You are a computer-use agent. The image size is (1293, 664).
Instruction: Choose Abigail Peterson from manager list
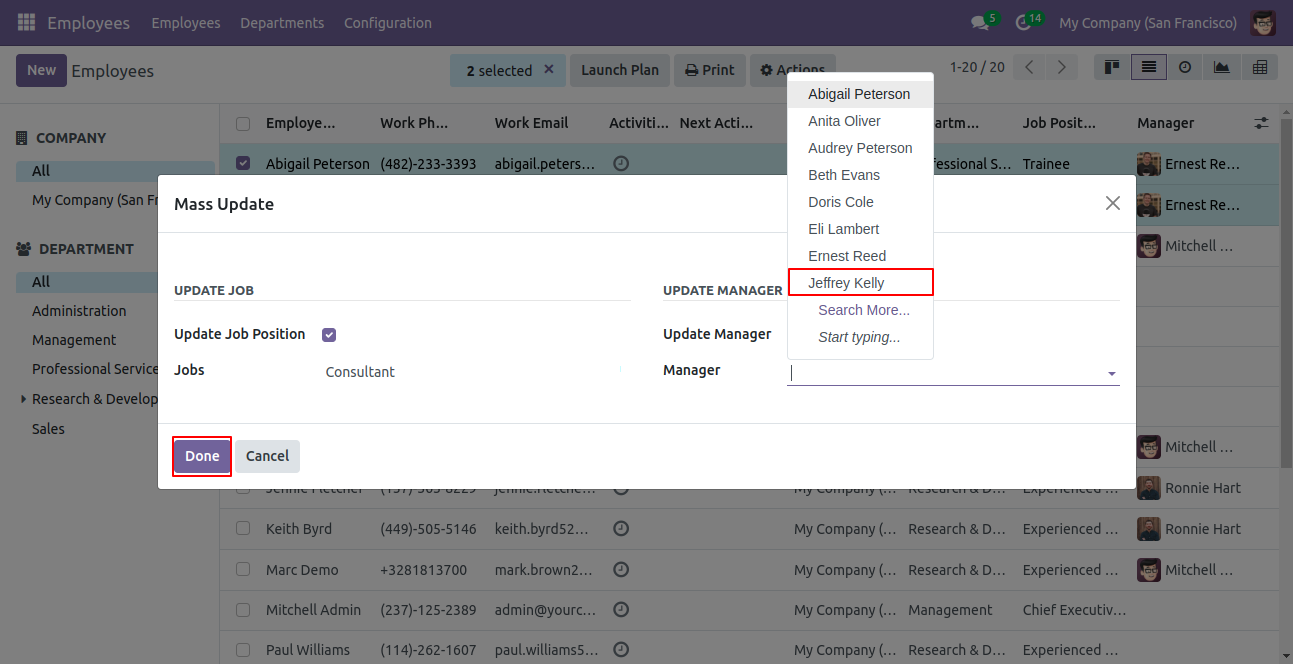[860, 94]
